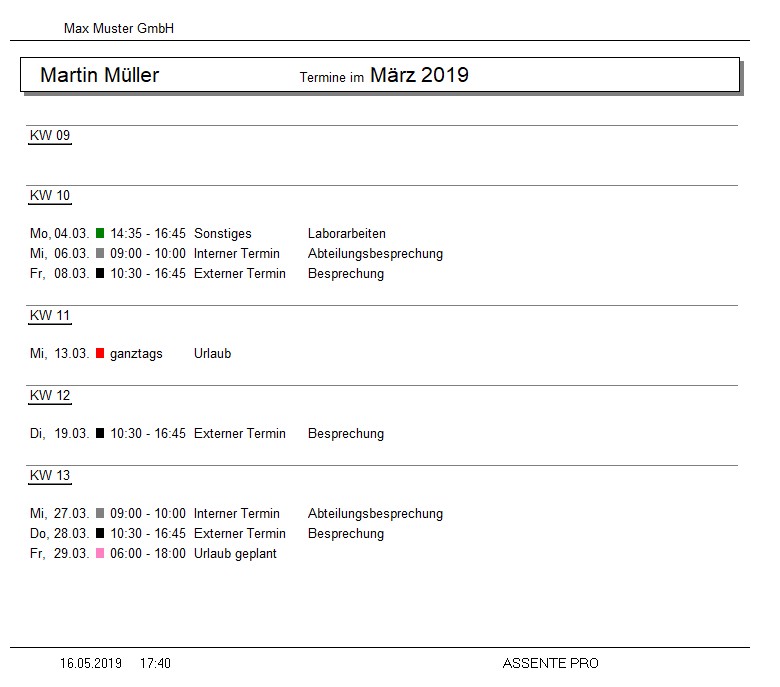
Task: Click Besprechung on 19.03.
Action: [346, 434]
